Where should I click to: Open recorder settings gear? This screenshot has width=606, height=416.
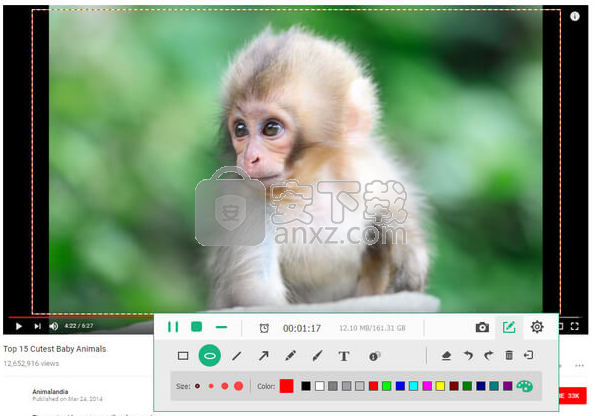click(x=537, y=327)
